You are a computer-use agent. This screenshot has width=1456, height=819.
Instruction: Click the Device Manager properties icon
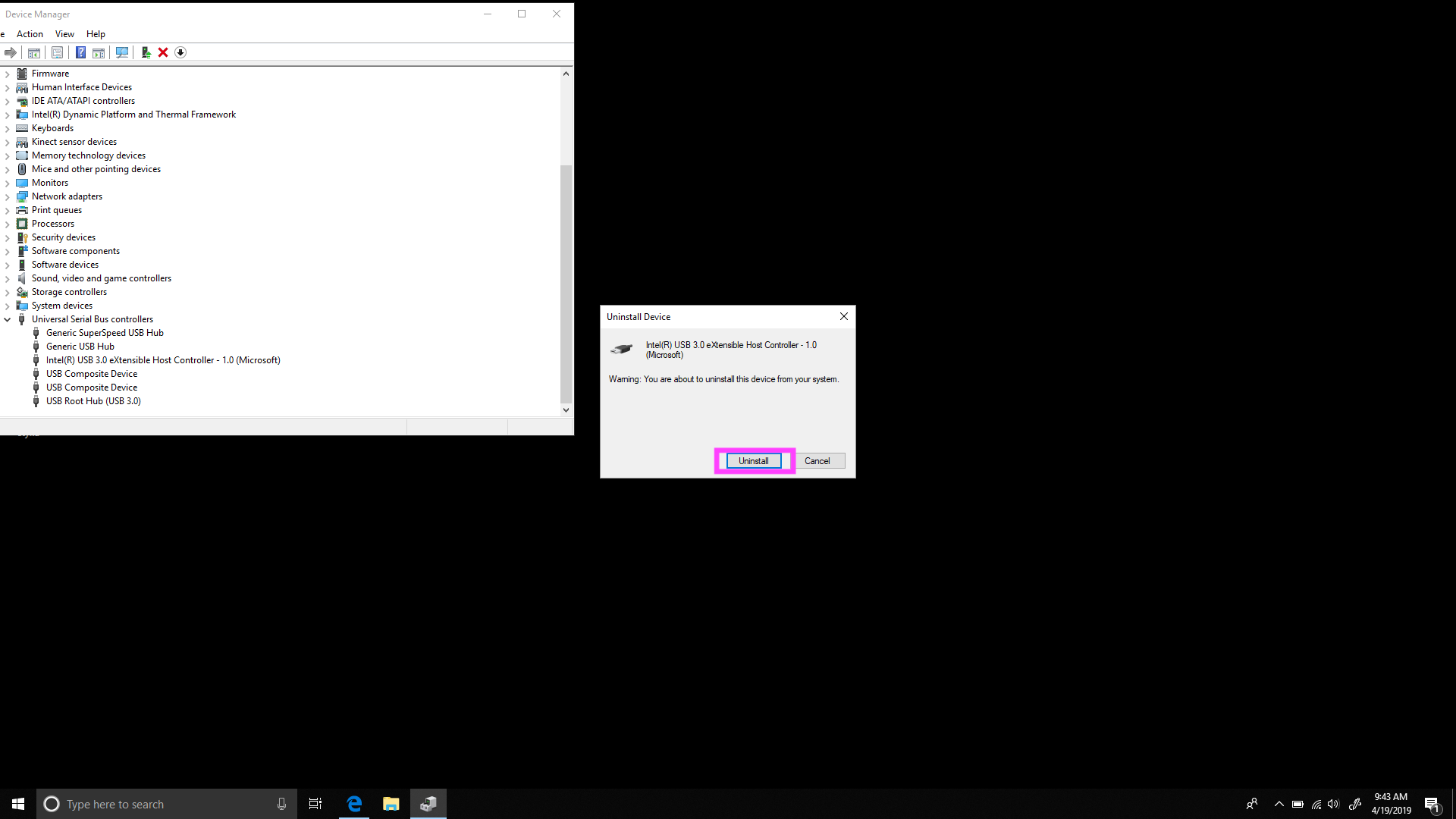(57, 52)
